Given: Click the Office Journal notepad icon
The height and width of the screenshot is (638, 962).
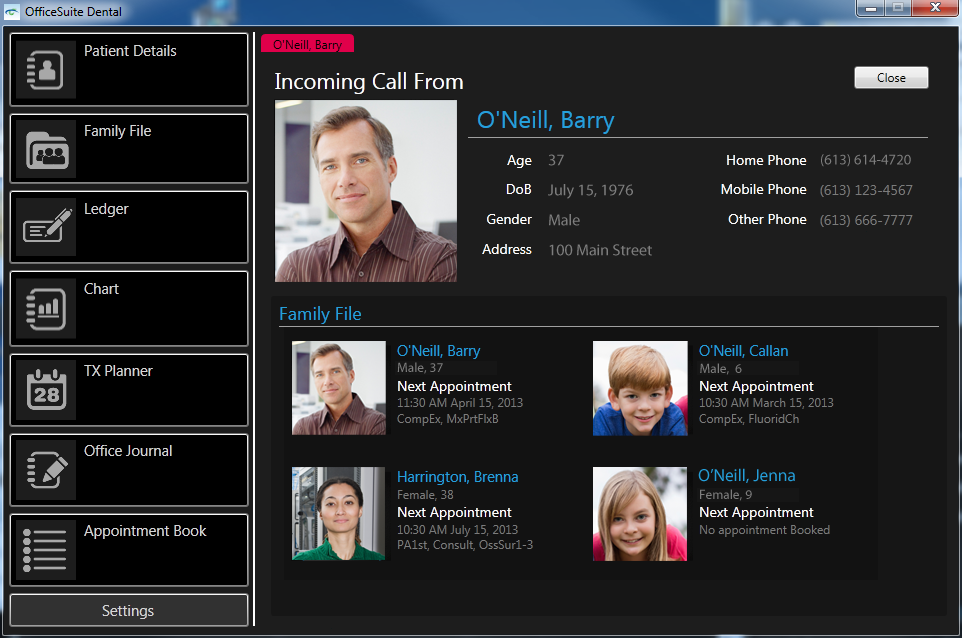Looking at the screenshot, I should pos(47,470).
